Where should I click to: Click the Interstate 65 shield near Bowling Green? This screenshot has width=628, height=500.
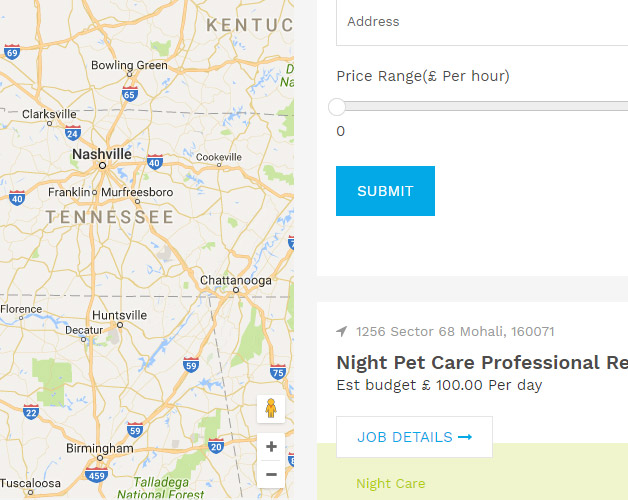pyautogui.click(x=130, y=93)
